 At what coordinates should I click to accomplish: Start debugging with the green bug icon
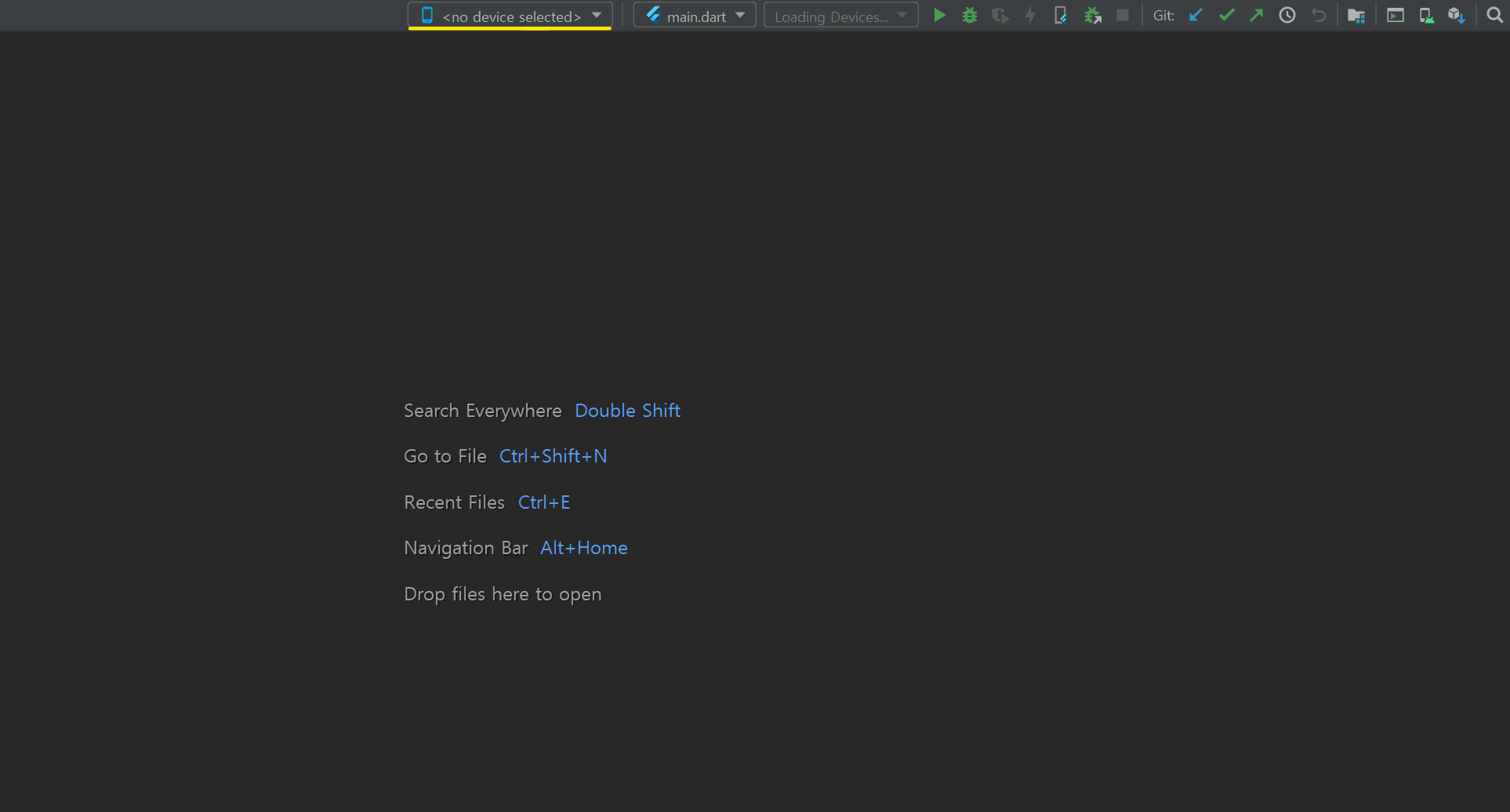pyautogui.click(x=970, y=15)
